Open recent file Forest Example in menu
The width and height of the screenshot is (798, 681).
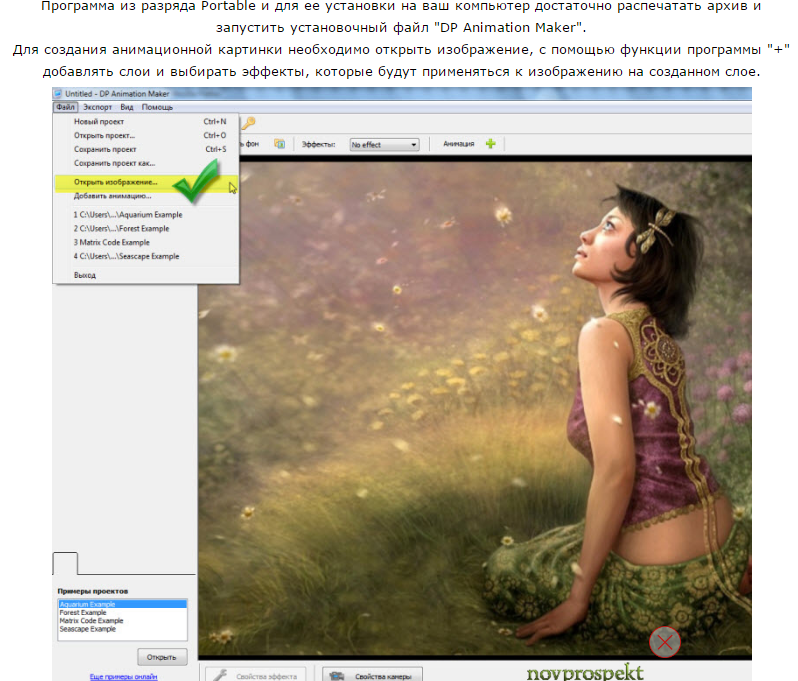tap(146, 229)
